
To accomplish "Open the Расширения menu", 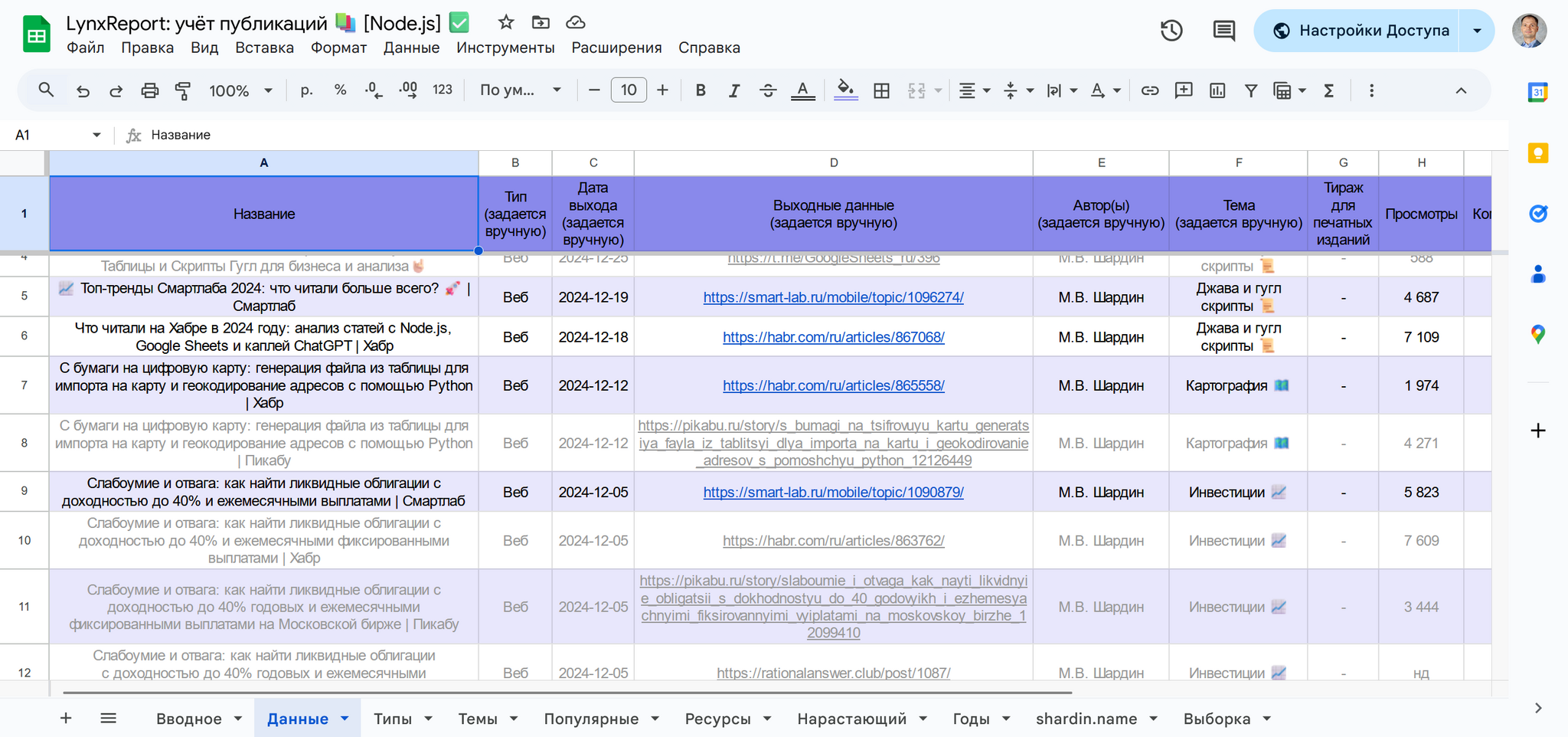I will [x=616, y=47].
